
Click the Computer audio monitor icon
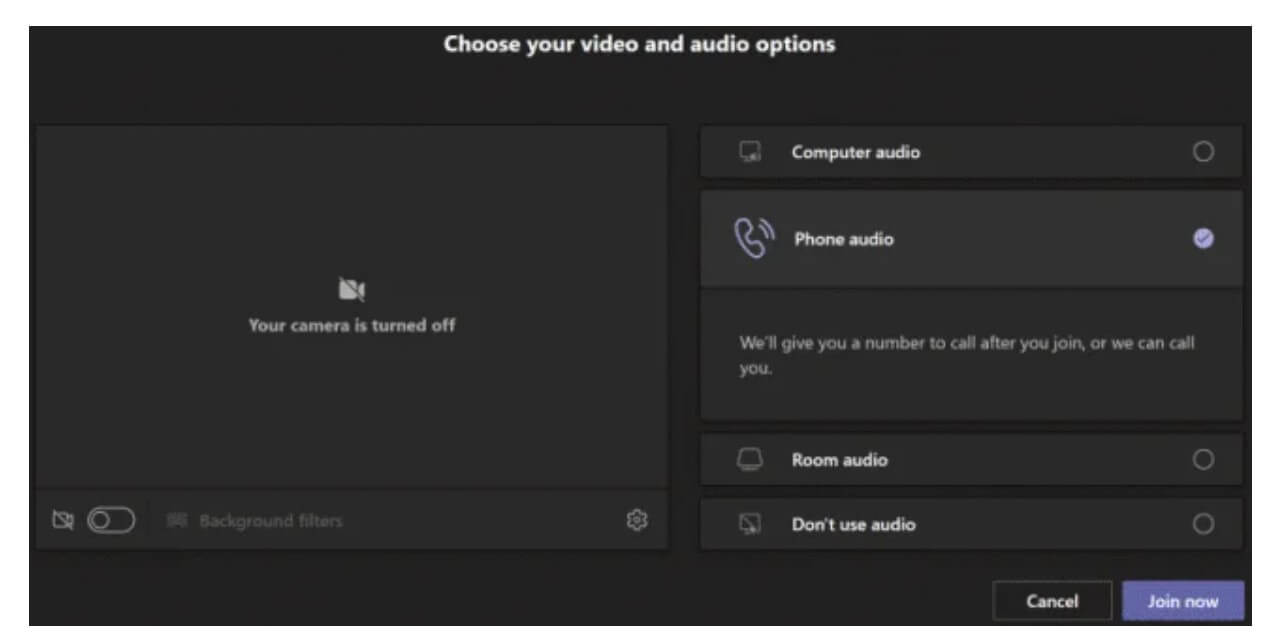750,152
